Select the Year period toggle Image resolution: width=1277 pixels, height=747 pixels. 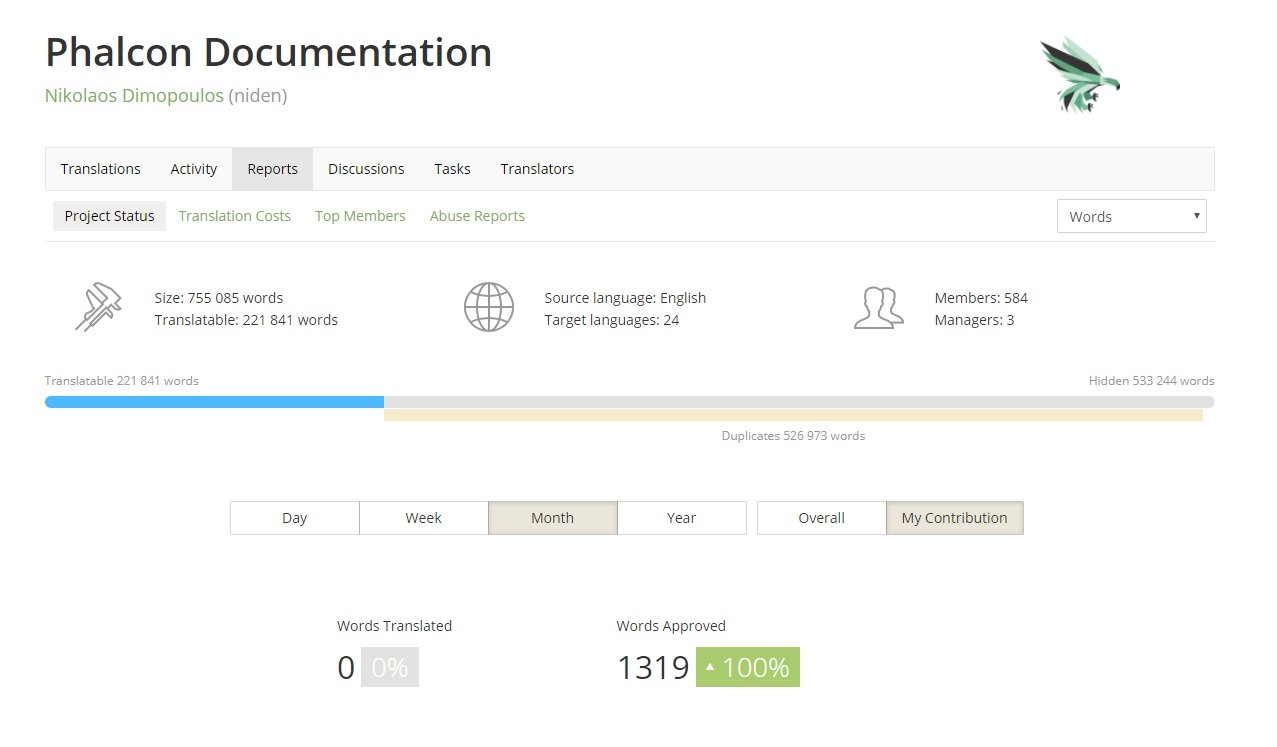(681, 518)
